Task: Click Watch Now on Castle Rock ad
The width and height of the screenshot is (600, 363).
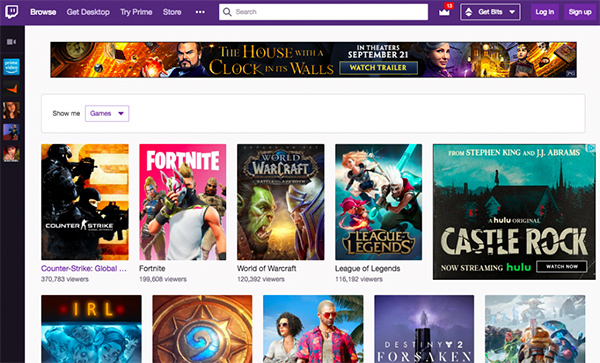Action: pos(562,267)
